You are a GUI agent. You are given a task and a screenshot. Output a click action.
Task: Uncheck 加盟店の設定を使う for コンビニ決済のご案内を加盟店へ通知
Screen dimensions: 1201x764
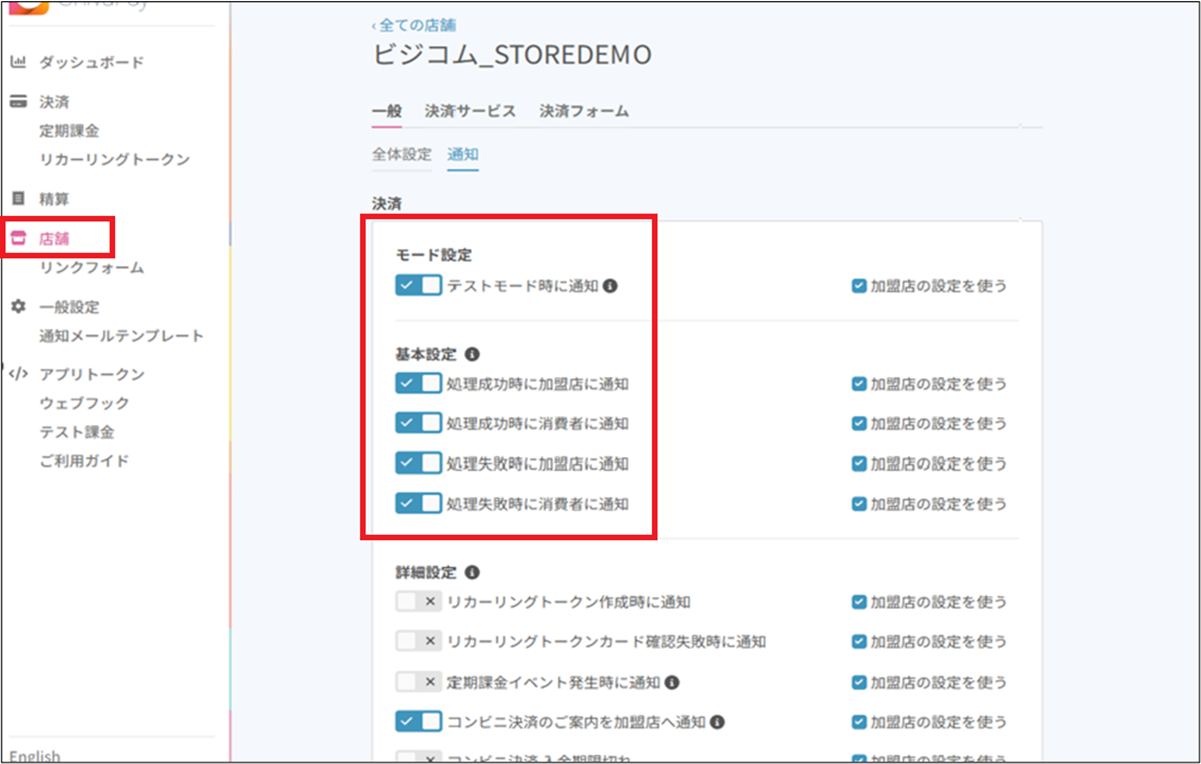859,721
